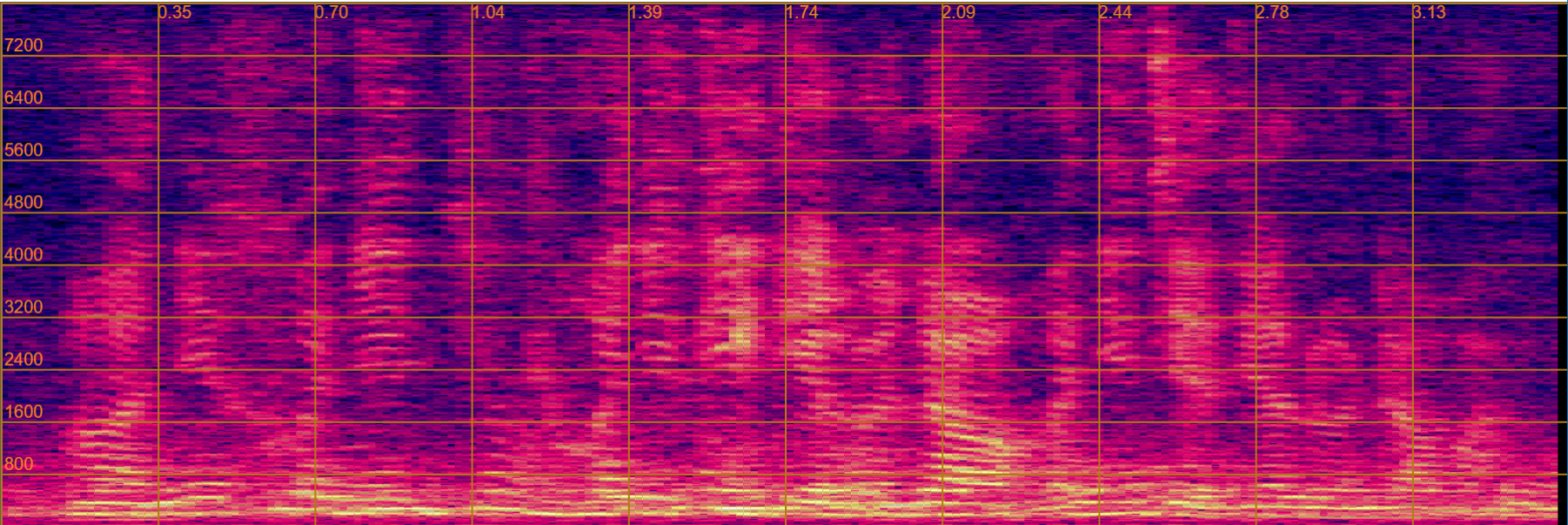
Task: Select the 3200 frequency axis label
Action: [23, 306]
